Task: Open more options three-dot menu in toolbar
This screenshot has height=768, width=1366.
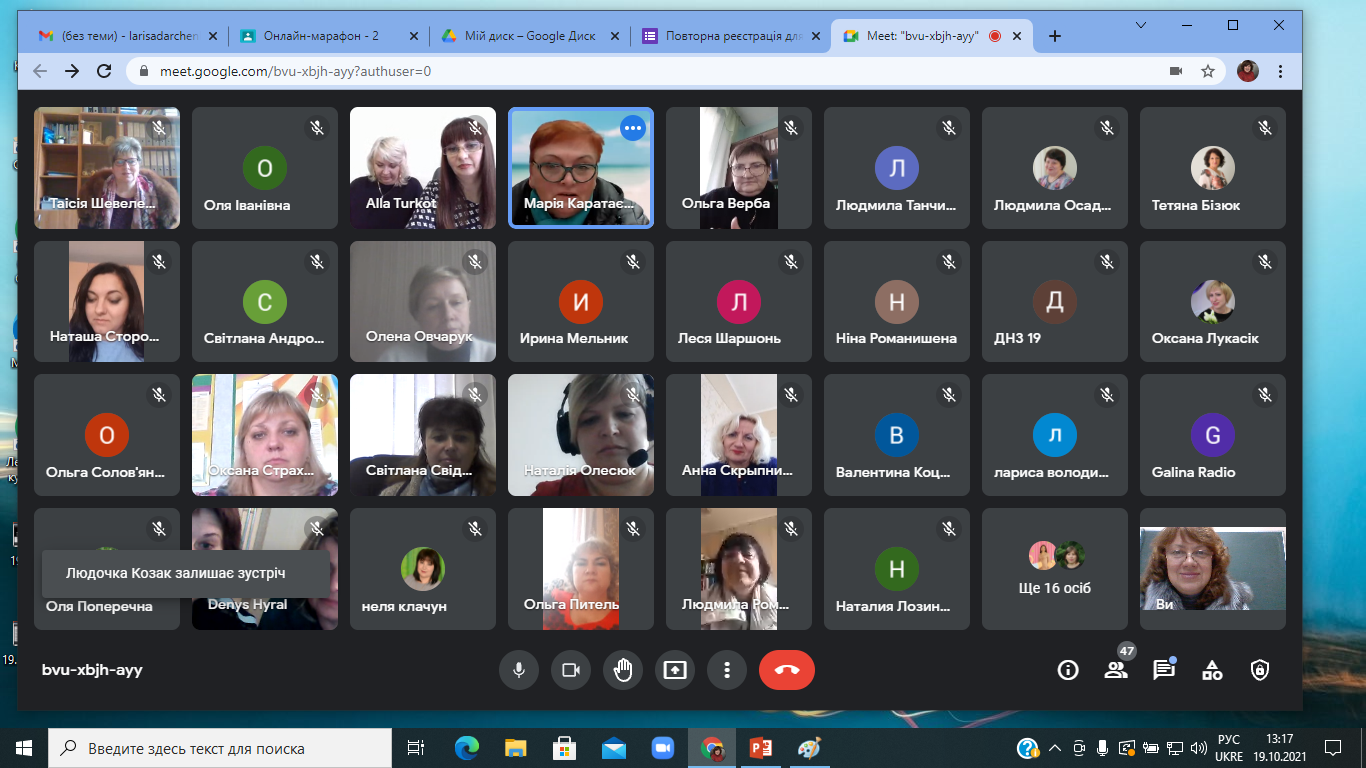Action: pos(727,670)
